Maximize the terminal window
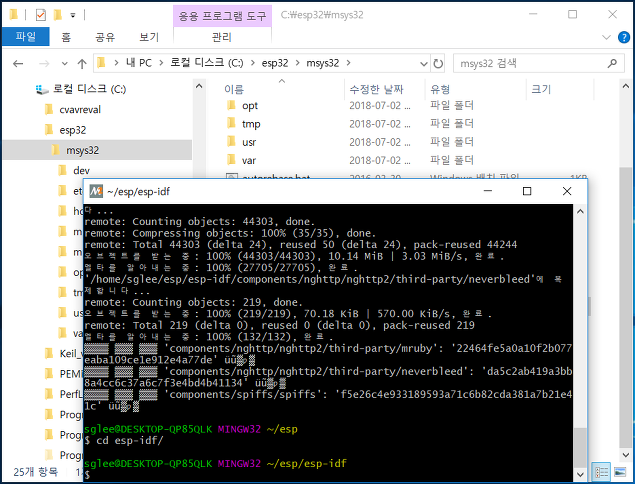Screen dimensions: 635x484 pyautogui.click(x=527, y=191)
